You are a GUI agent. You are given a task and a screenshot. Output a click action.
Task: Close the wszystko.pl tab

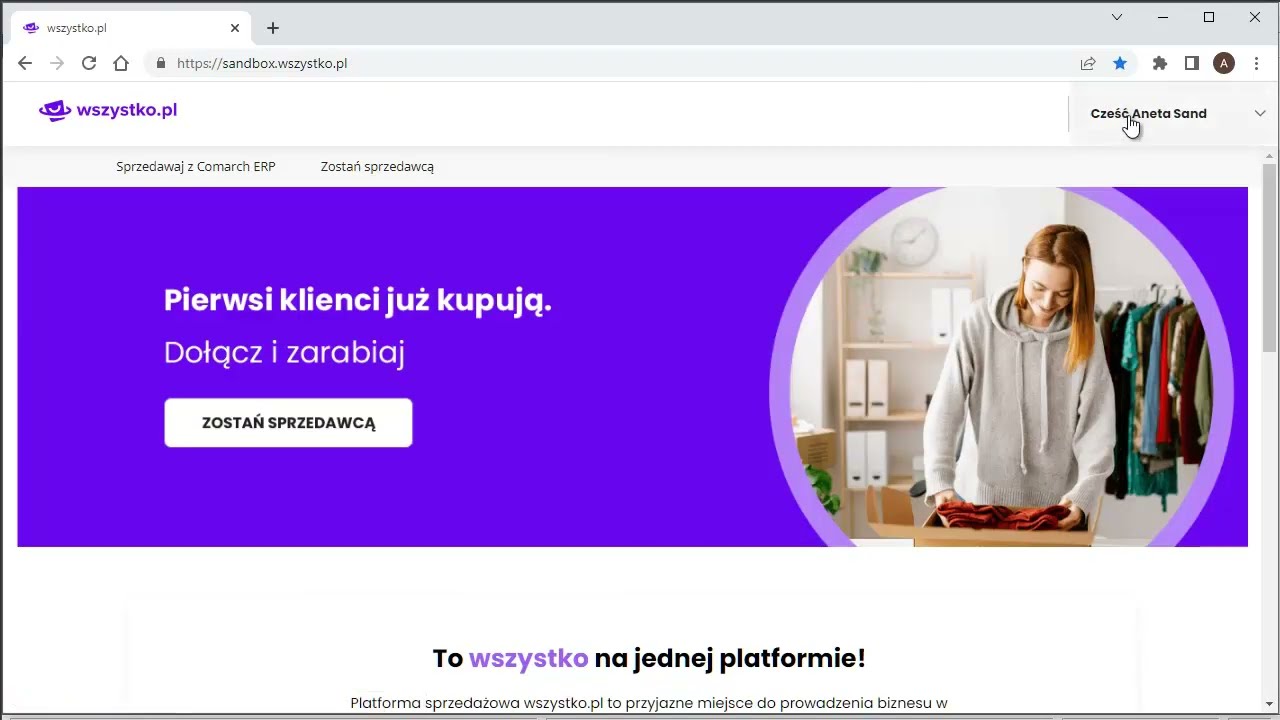click(x=235, y=28)
